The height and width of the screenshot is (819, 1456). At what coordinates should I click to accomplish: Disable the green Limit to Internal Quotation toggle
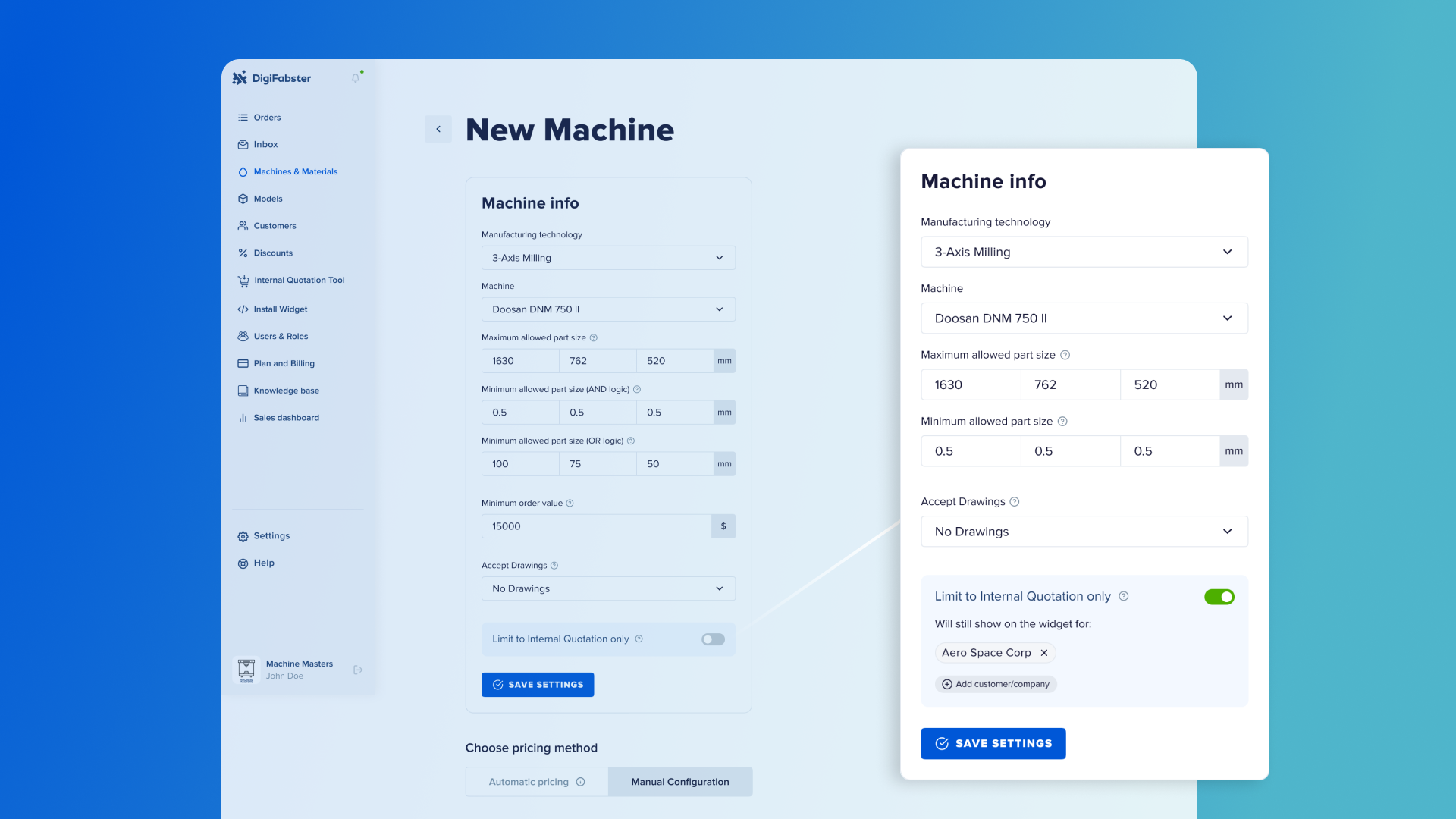click(1219, 597)
